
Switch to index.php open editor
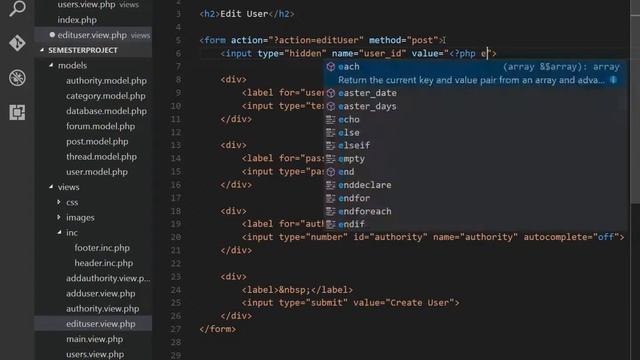77,20
